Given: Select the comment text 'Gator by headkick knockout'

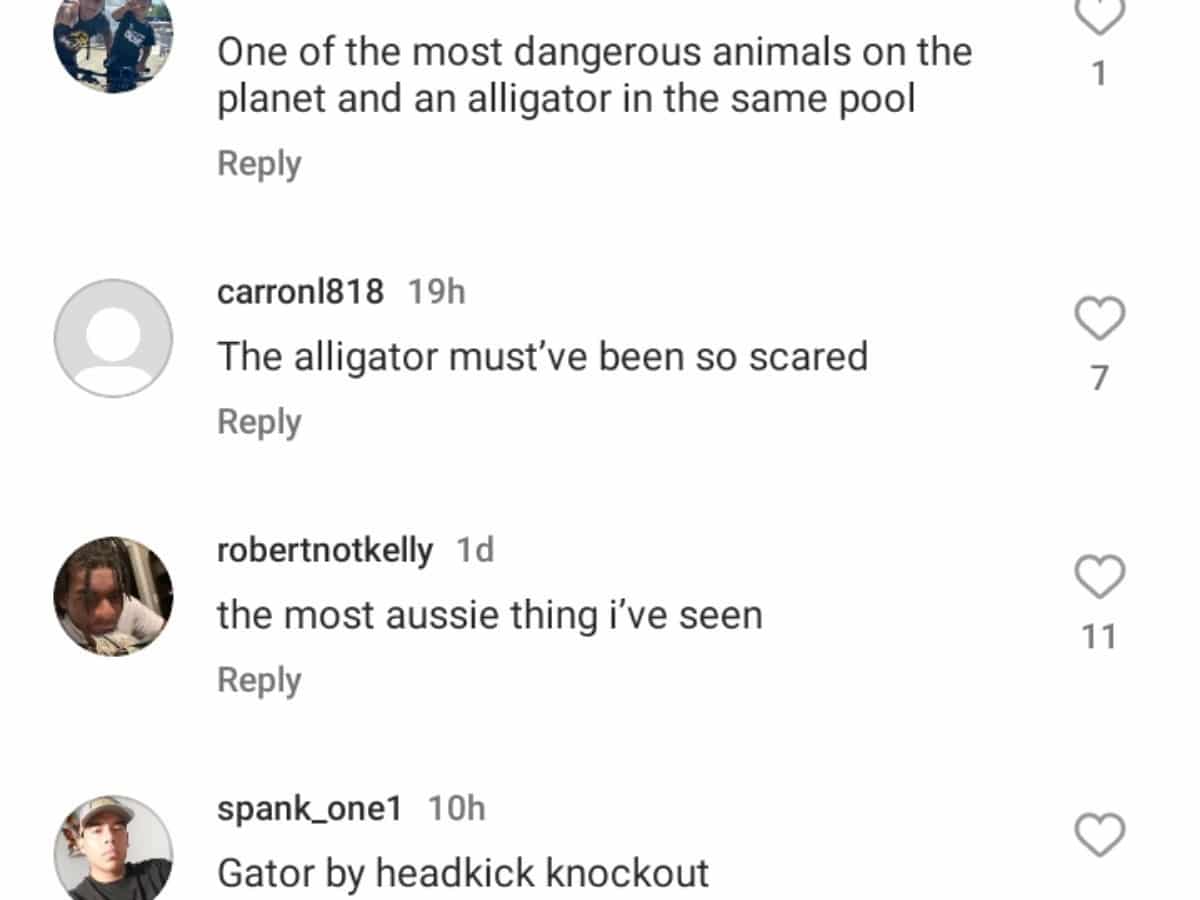Looking at the screenshot, I should point(463,873).
